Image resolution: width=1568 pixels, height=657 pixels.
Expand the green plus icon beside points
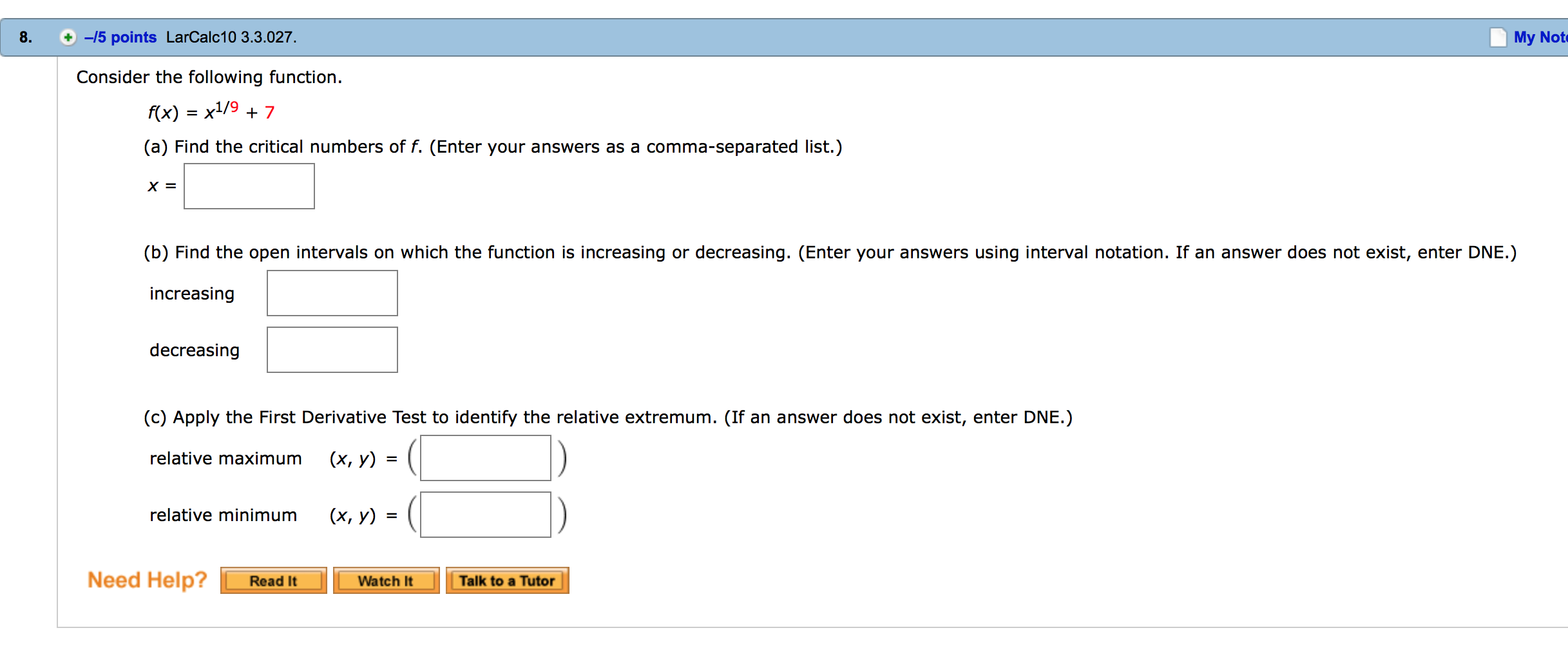pos(68,37)
